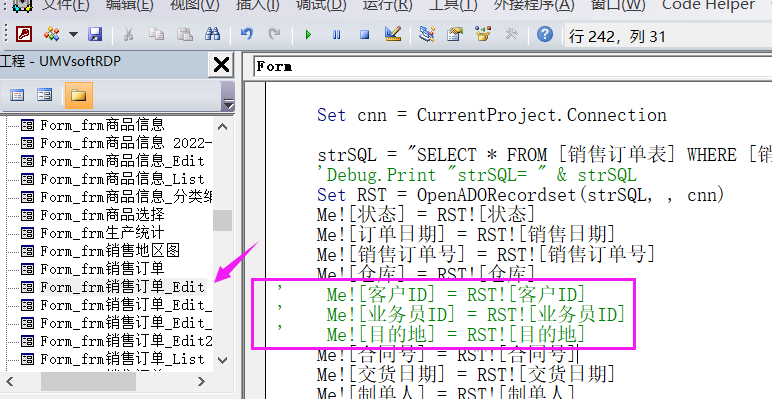Open the Properties Window icon
Screen dimensions: 772x399
(x=454, y=34)
